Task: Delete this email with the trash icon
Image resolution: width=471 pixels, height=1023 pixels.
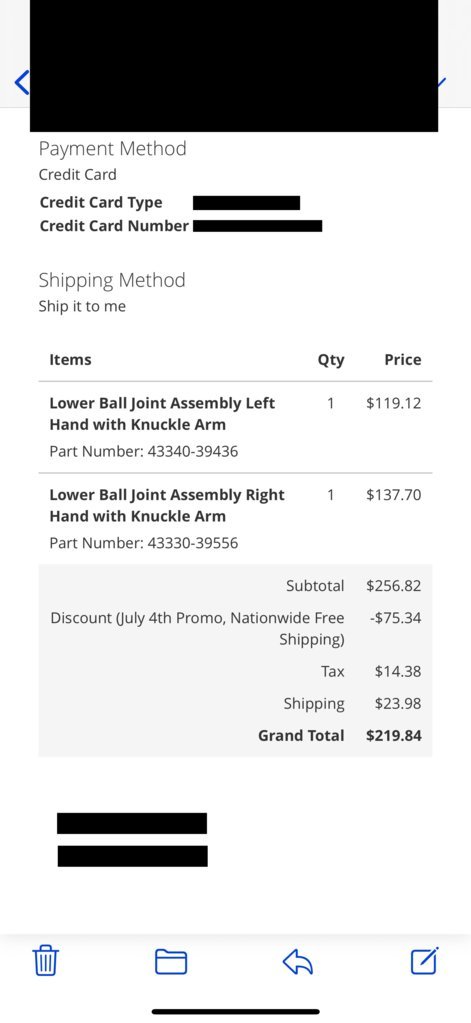Action: tap(46, 961)
